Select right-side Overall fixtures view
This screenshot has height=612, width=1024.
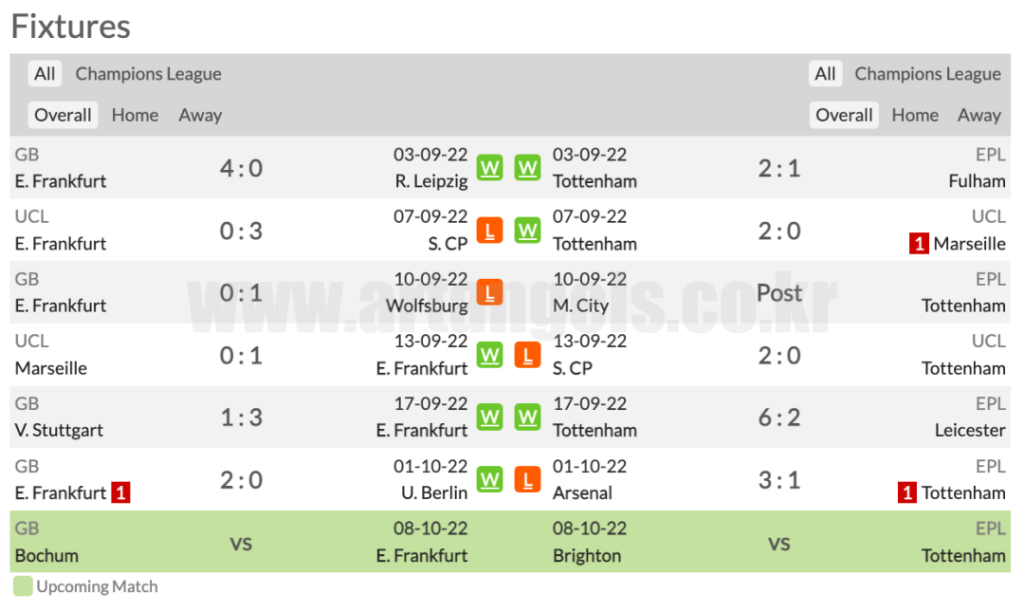click(x=844, y=115)
